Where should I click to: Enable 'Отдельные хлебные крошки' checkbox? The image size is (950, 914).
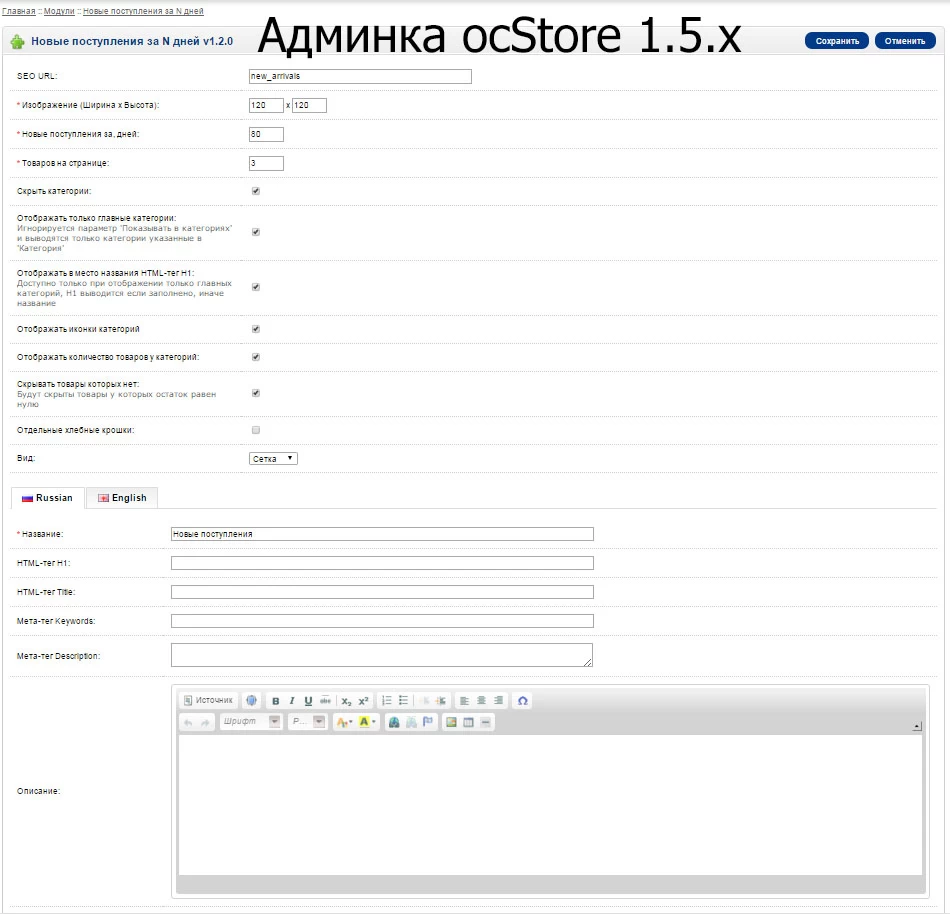coord(256,430)
